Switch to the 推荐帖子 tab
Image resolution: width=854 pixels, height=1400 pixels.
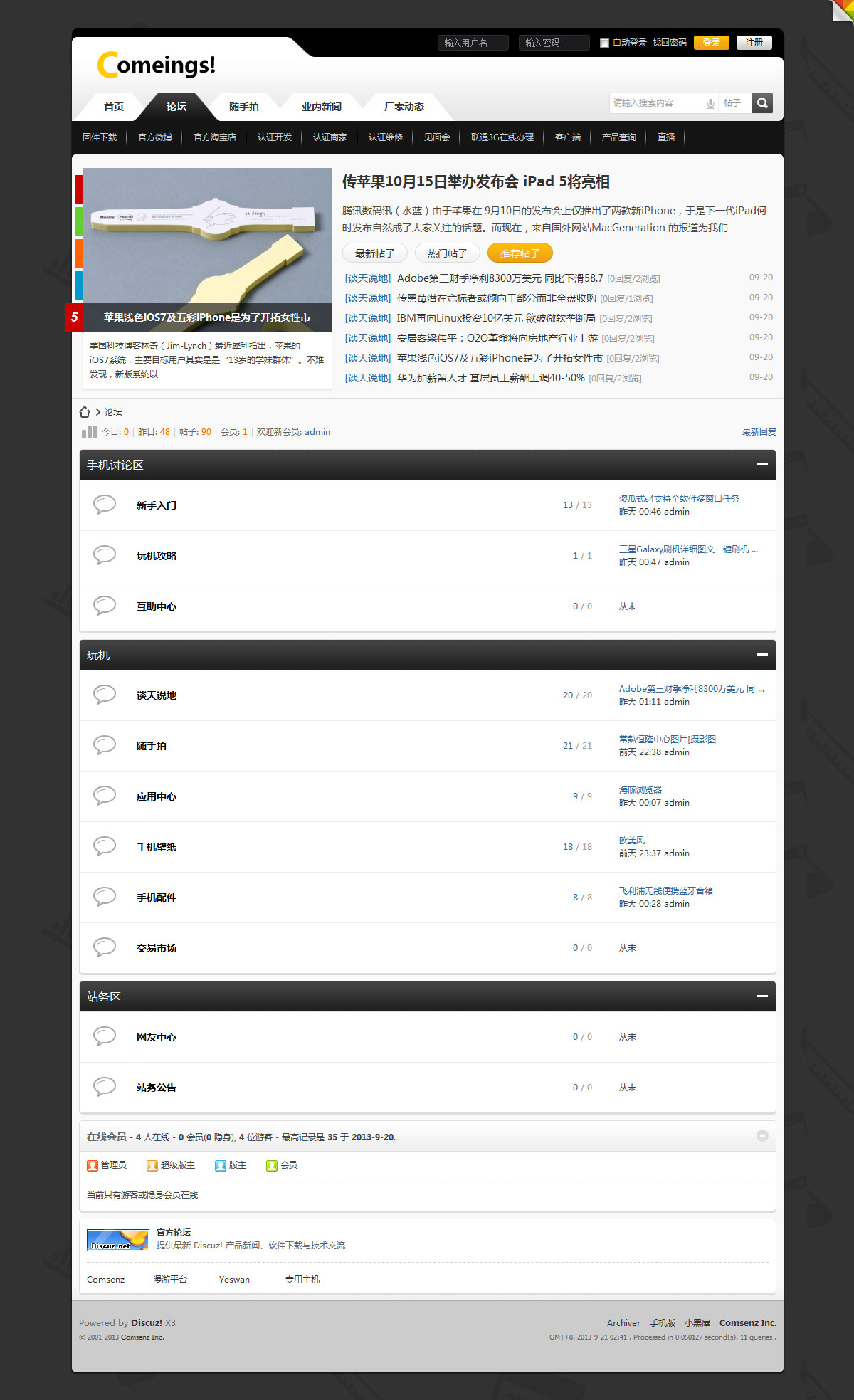[520, 253]
